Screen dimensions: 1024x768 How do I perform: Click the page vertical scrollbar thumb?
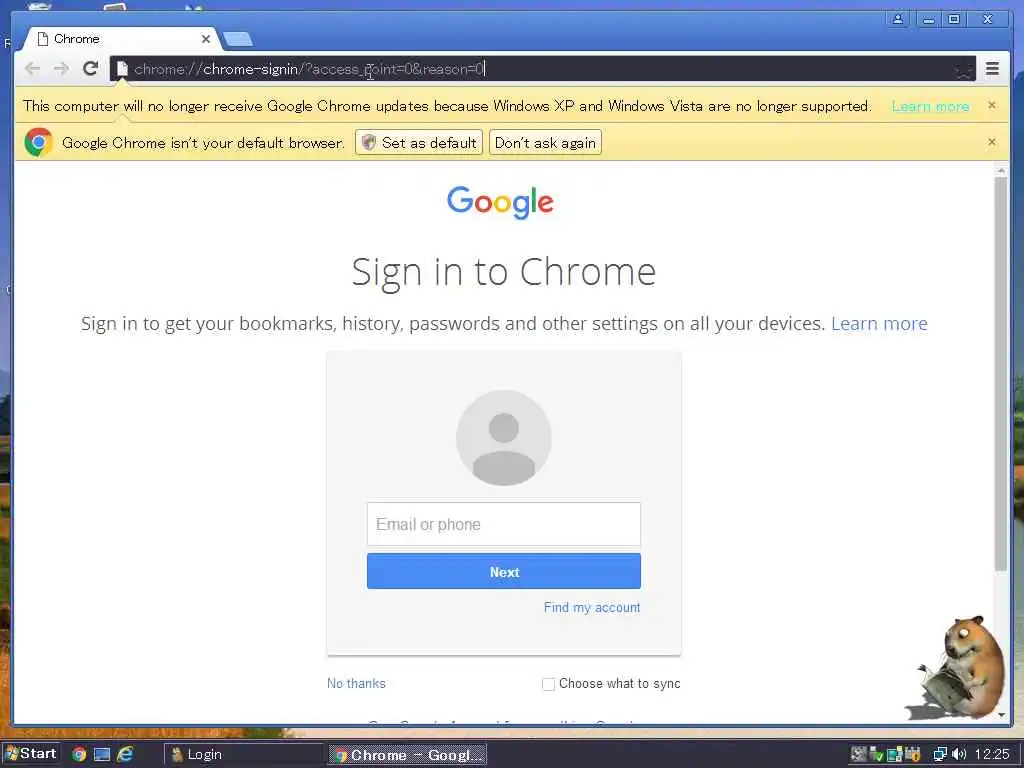tap(1000, 374)
